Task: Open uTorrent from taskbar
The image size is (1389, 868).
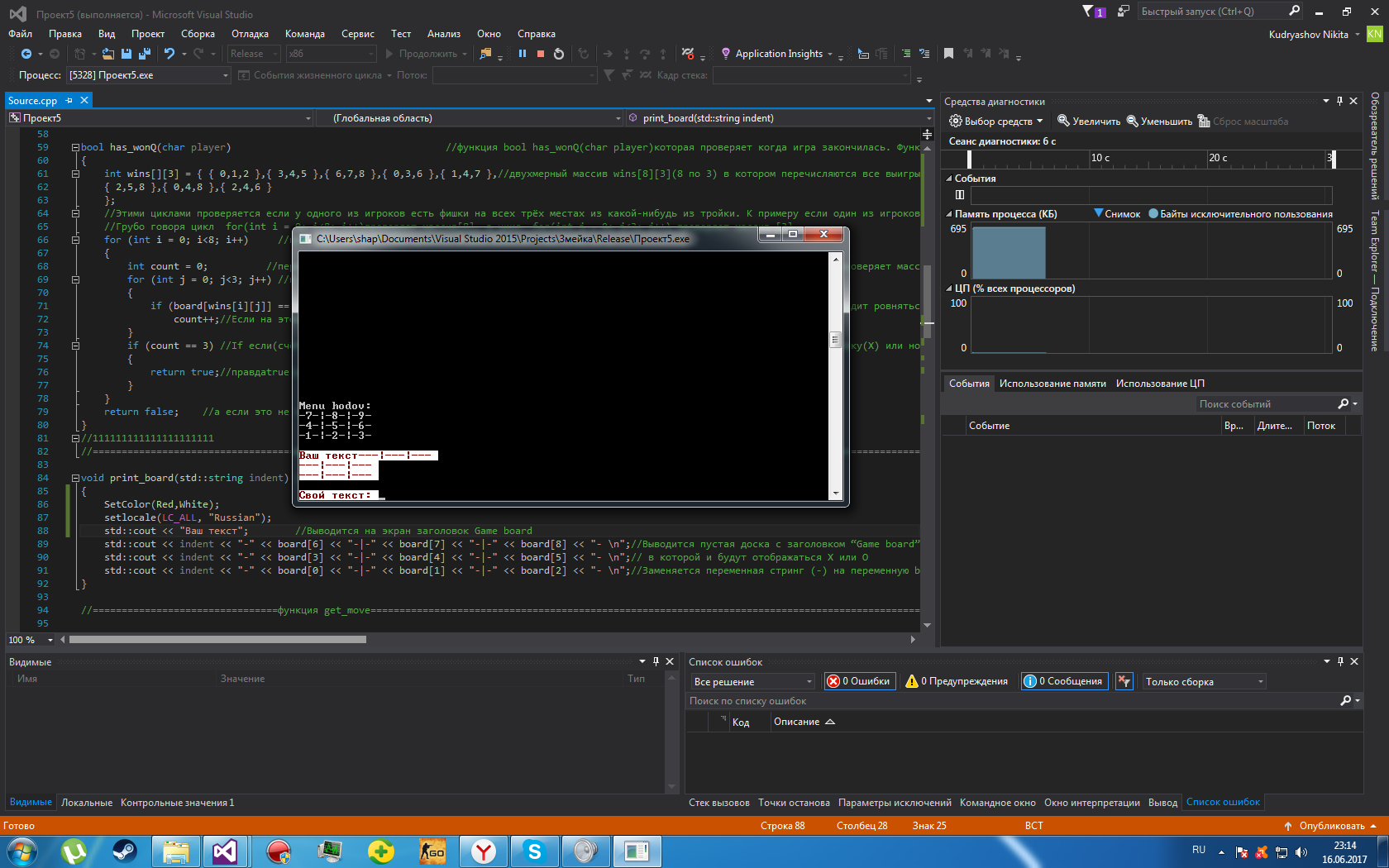Action: click(x=74, y=851)
